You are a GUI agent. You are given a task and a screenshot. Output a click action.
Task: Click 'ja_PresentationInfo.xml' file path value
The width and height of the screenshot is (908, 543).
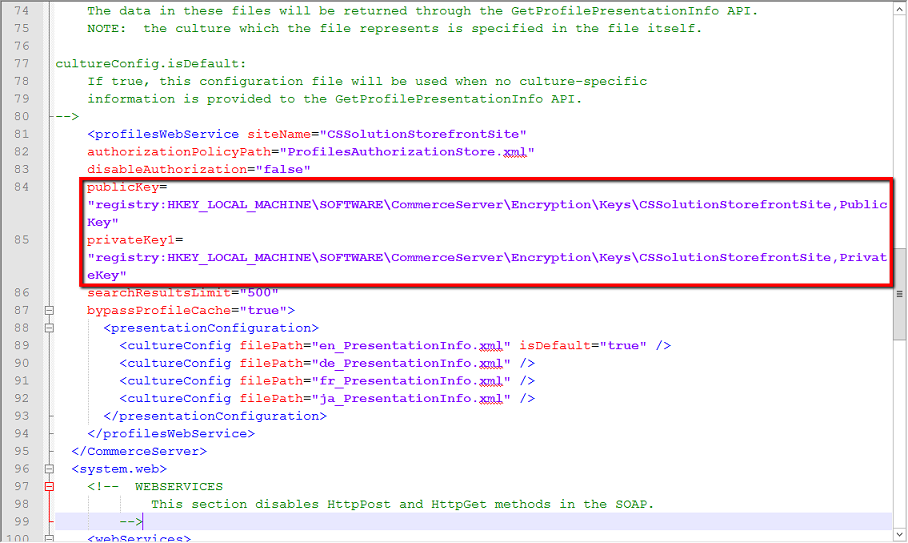pos(411,398)
